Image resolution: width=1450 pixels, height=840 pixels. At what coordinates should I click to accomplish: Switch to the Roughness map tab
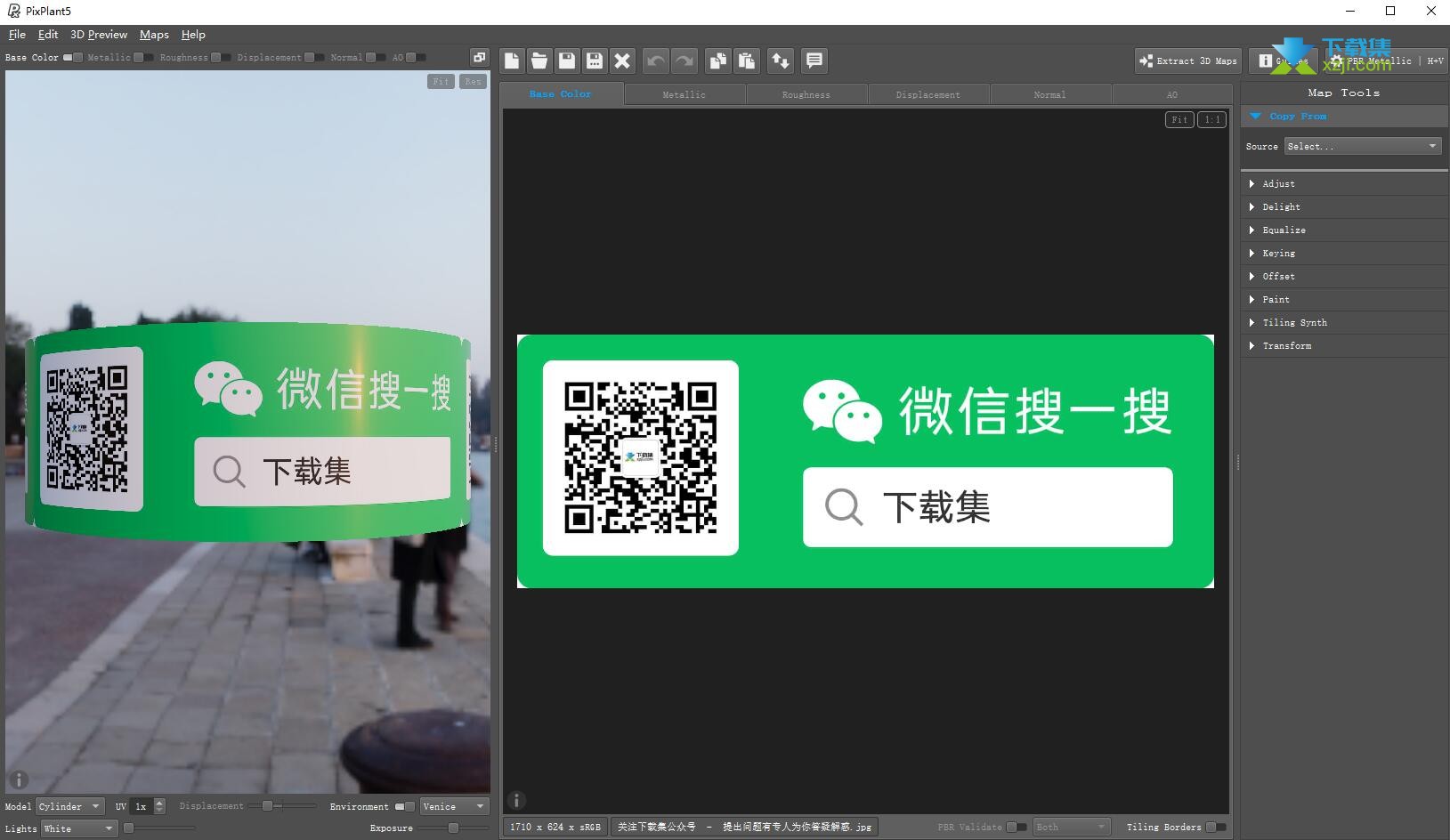click(x=806, y=94)
